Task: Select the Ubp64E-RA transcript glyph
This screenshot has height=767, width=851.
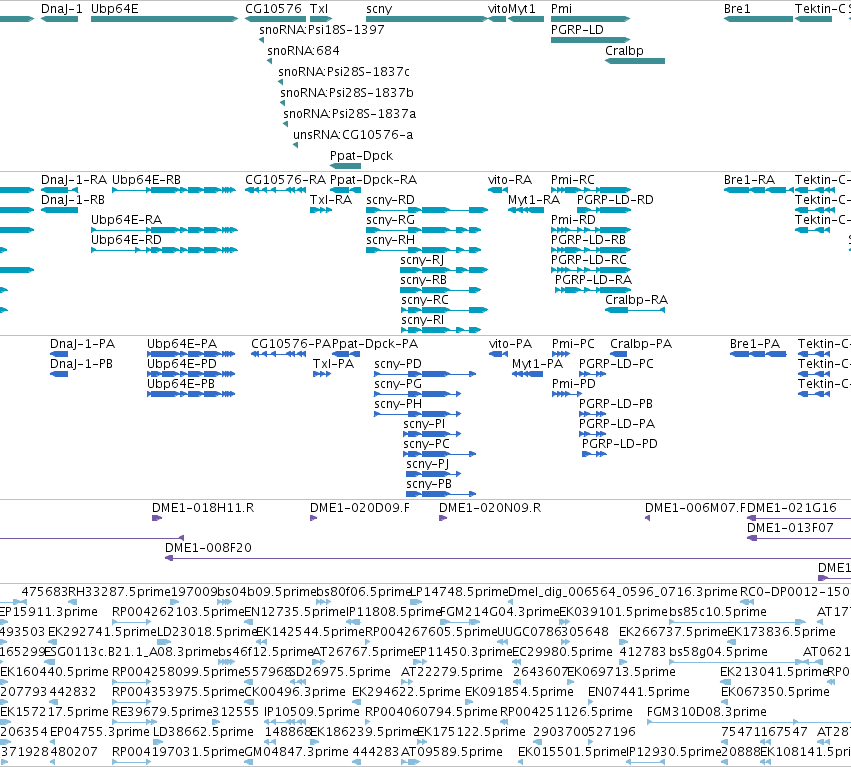Action: (164, 230)
